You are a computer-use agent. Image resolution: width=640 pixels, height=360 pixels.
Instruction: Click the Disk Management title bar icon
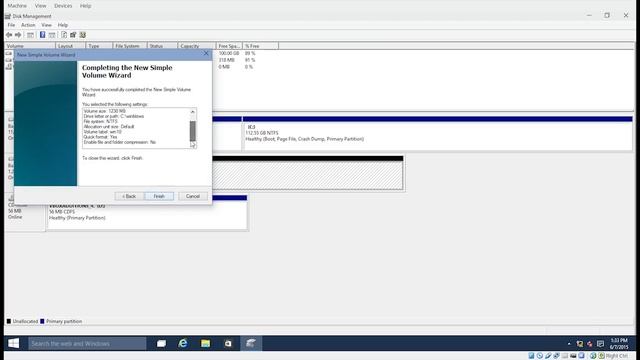8,16
